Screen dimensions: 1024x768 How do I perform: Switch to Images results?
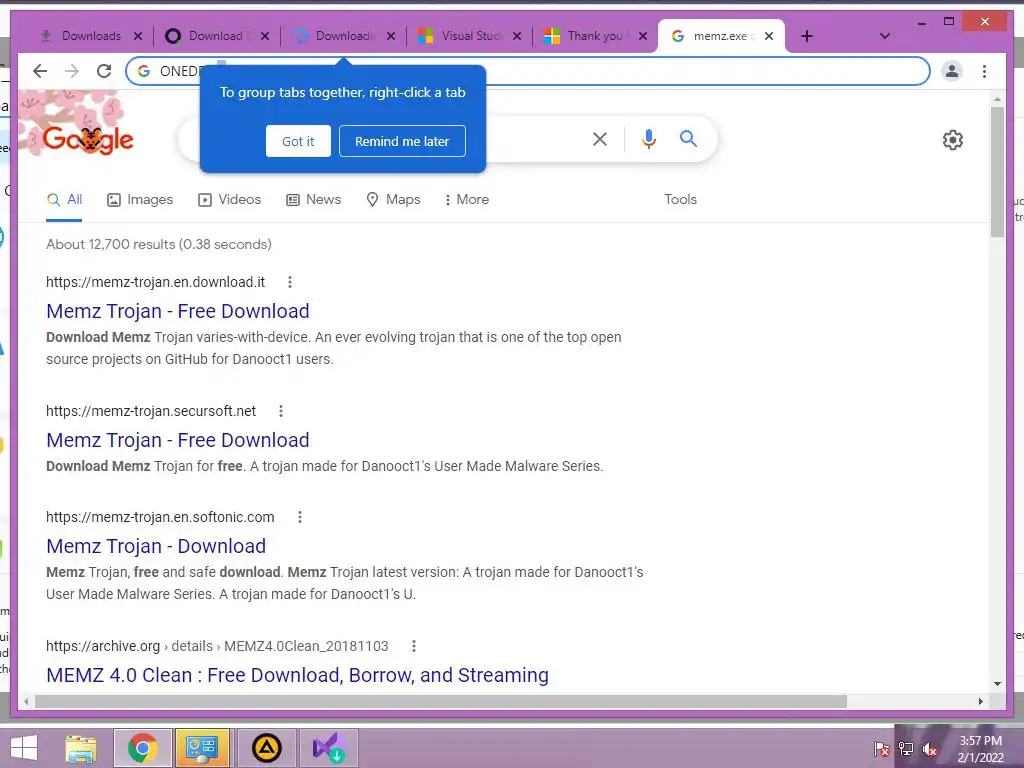[x=140, y=199]
